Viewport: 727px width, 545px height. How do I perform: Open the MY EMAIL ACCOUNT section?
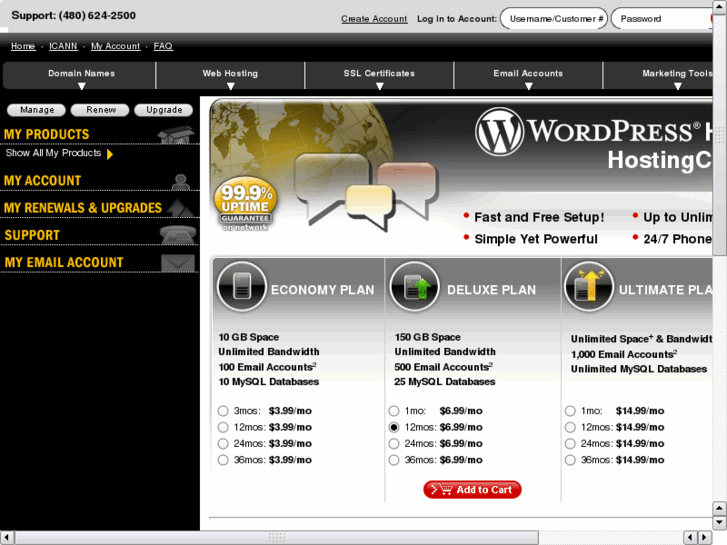pos(64,263)
